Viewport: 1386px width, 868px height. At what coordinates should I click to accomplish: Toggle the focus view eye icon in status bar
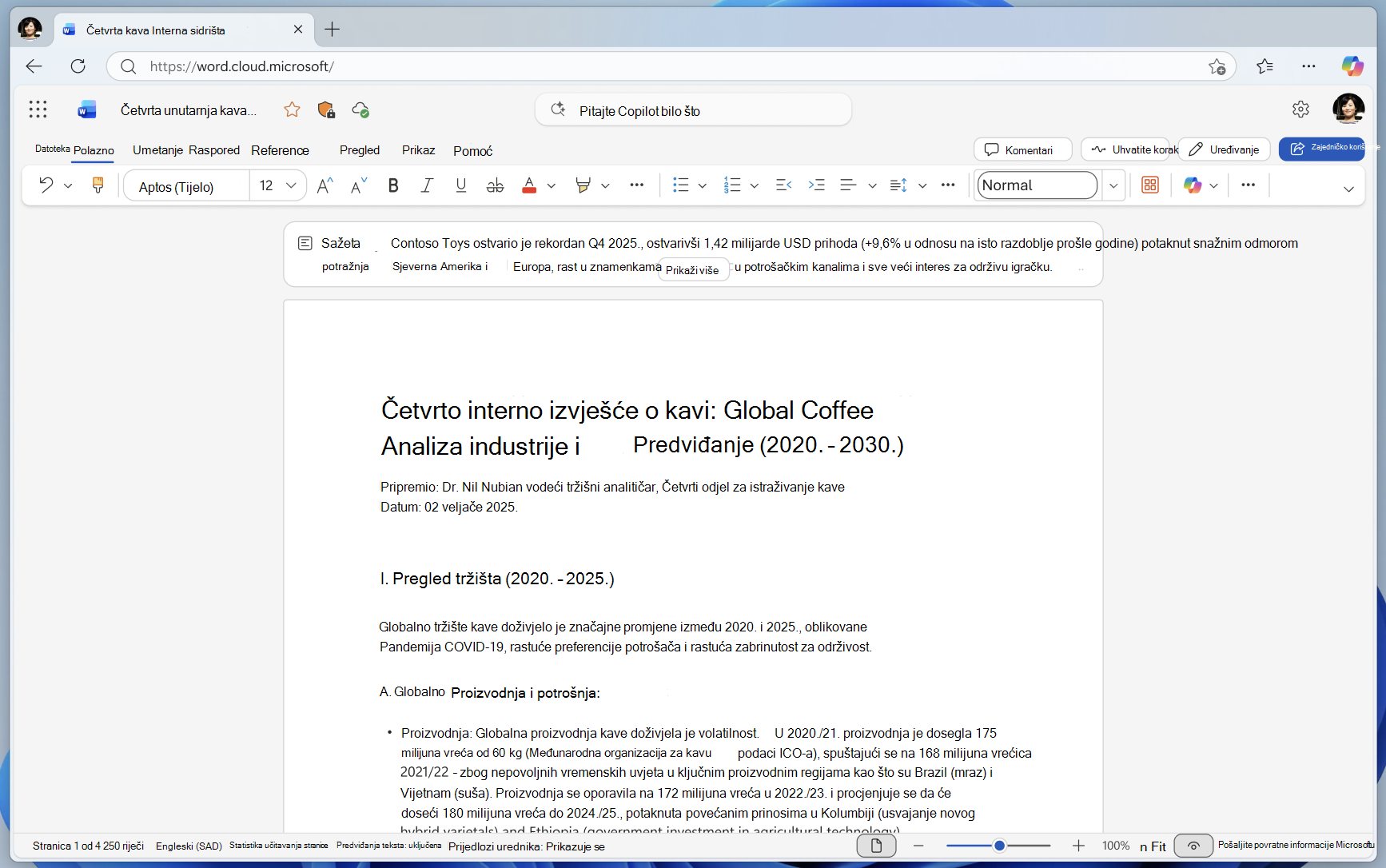[x=1193, y=846]
